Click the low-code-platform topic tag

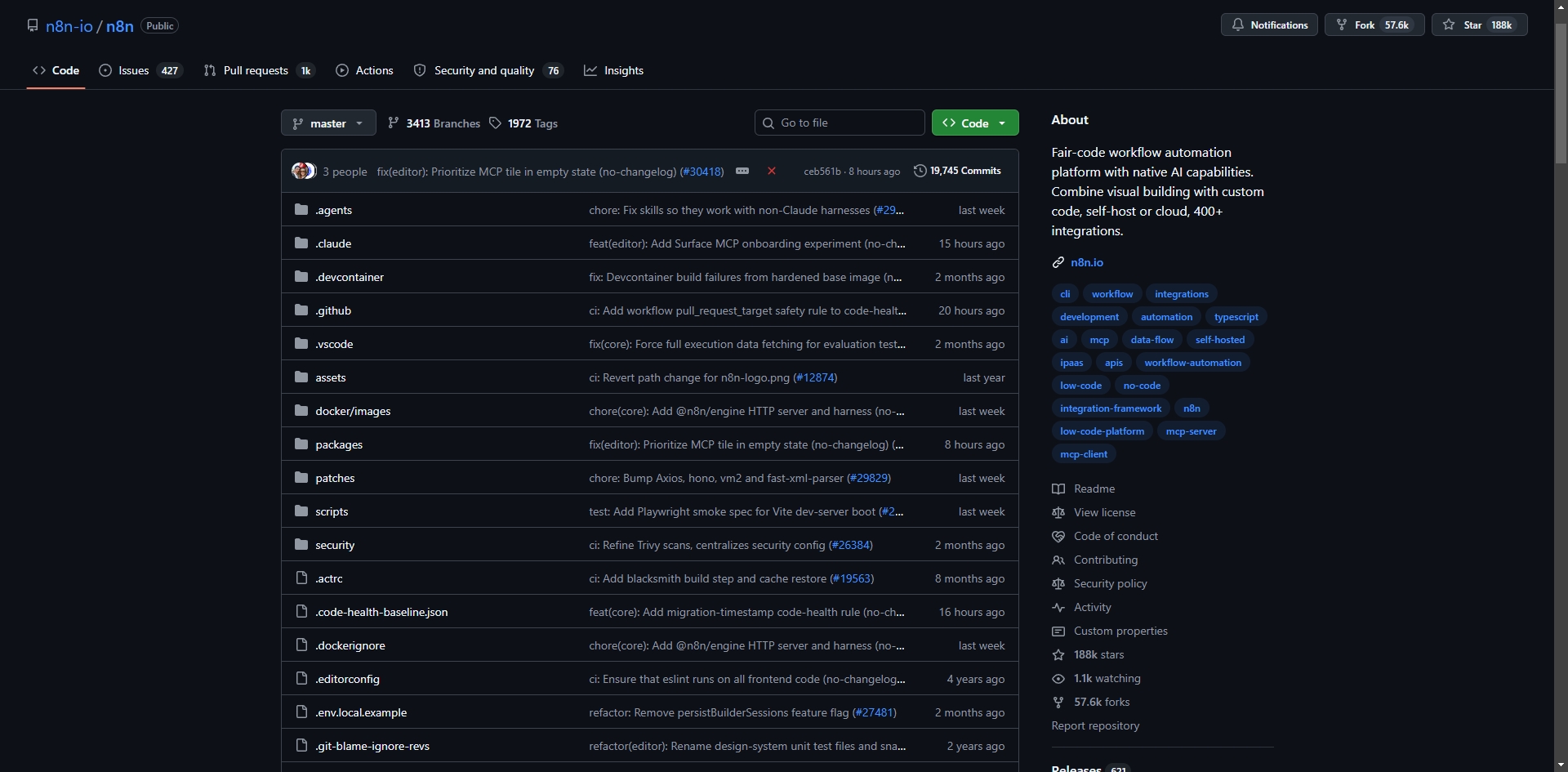pos(1102,431)
